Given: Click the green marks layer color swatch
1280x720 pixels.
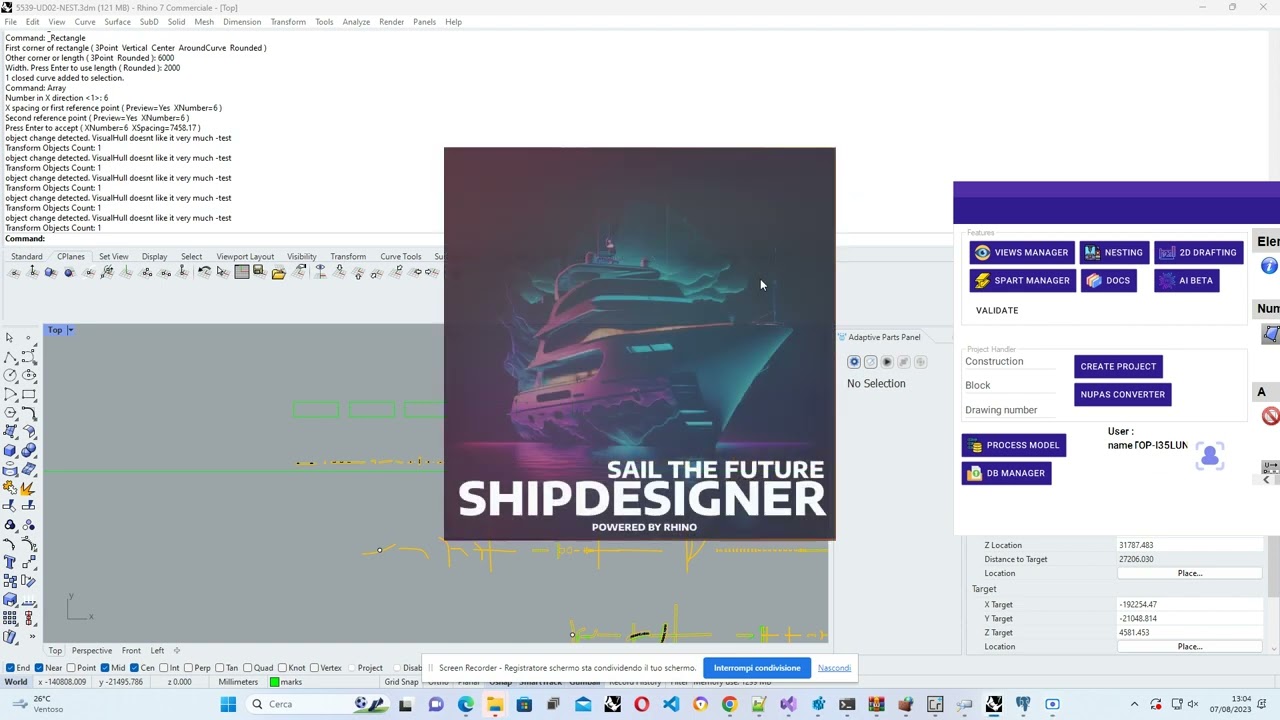Looking at the screenshot, I should (274, 682).
